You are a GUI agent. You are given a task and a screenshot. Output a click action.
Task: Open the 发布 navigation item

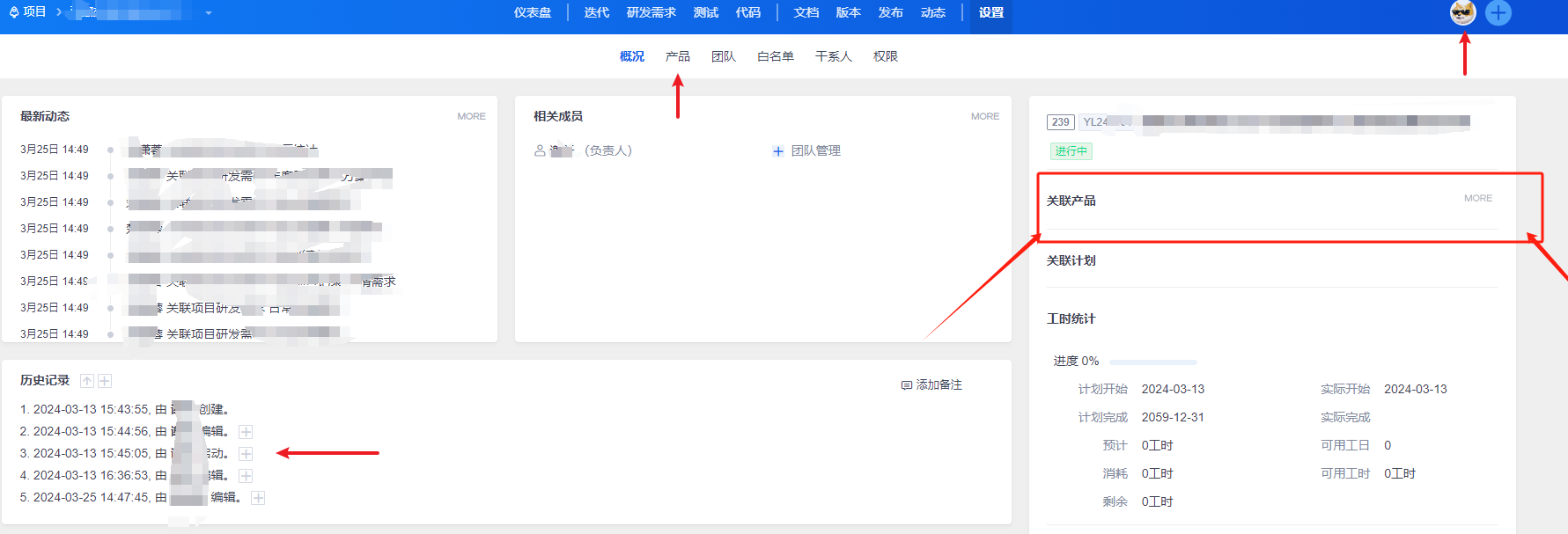(x=891, y=12)
